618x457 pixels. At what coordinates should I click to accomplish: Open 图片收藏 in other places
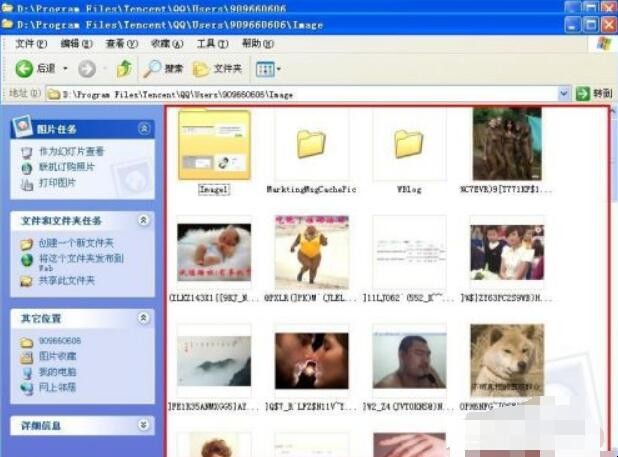coord(58,356)
